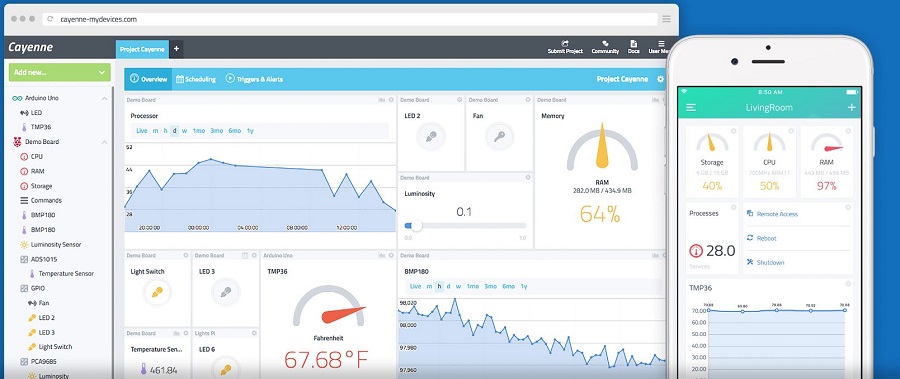
Task: Collapse the ADS1015 tree node
Action: click(24, 260)
